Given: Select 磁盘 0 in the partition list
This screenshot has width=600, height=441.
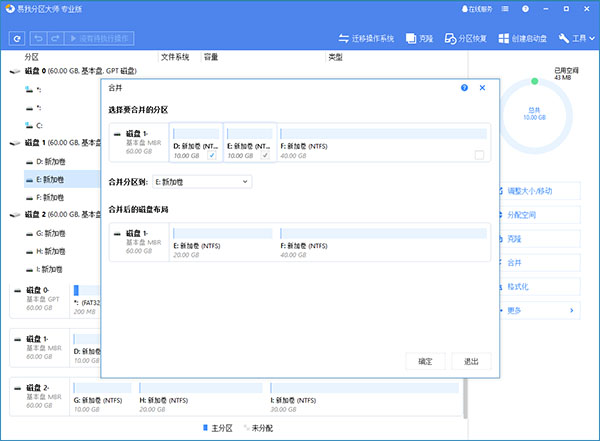Looking at the screenshot, I should (73, 71).
